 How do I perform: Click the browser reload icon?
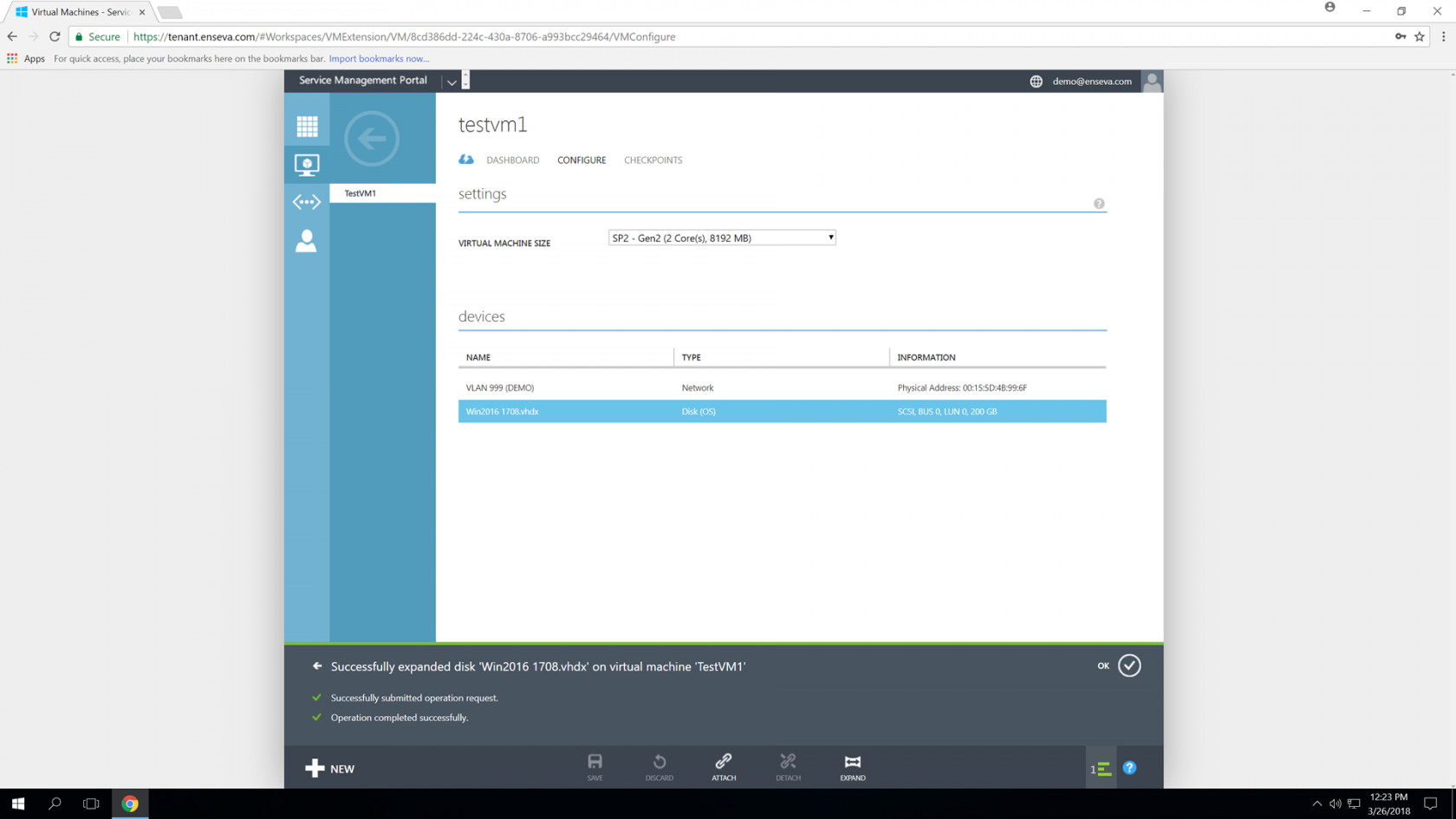pyautogui.click(x=55, y=36)
